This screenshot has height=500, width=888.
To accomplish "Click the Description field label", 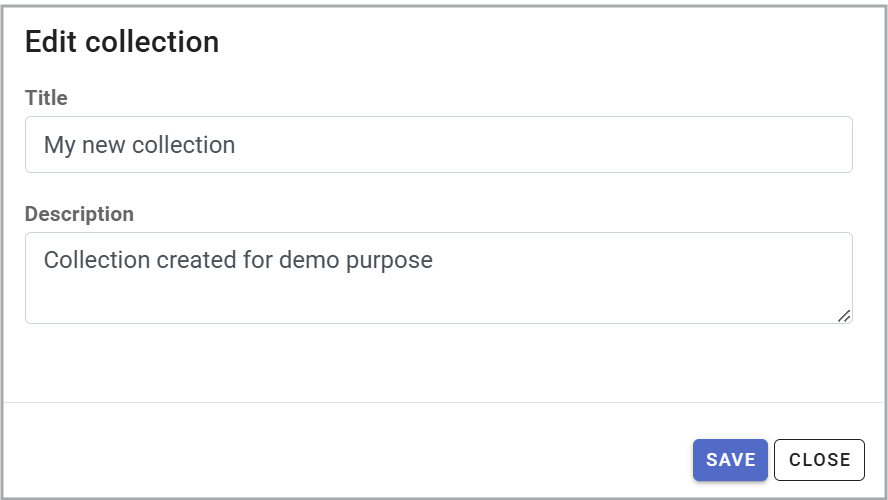I will click(79, 214).
